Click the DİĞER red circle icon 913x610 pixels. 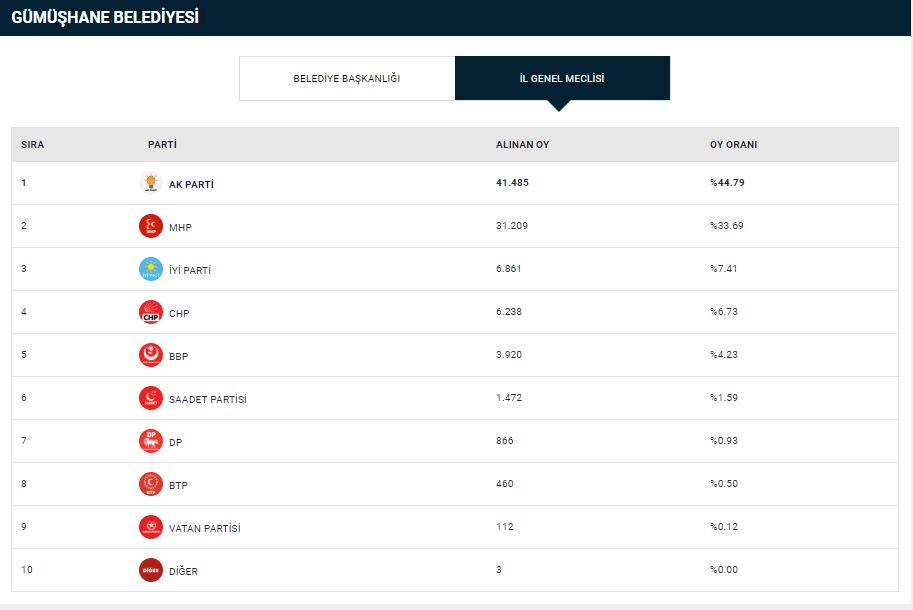tap(151, 570)
